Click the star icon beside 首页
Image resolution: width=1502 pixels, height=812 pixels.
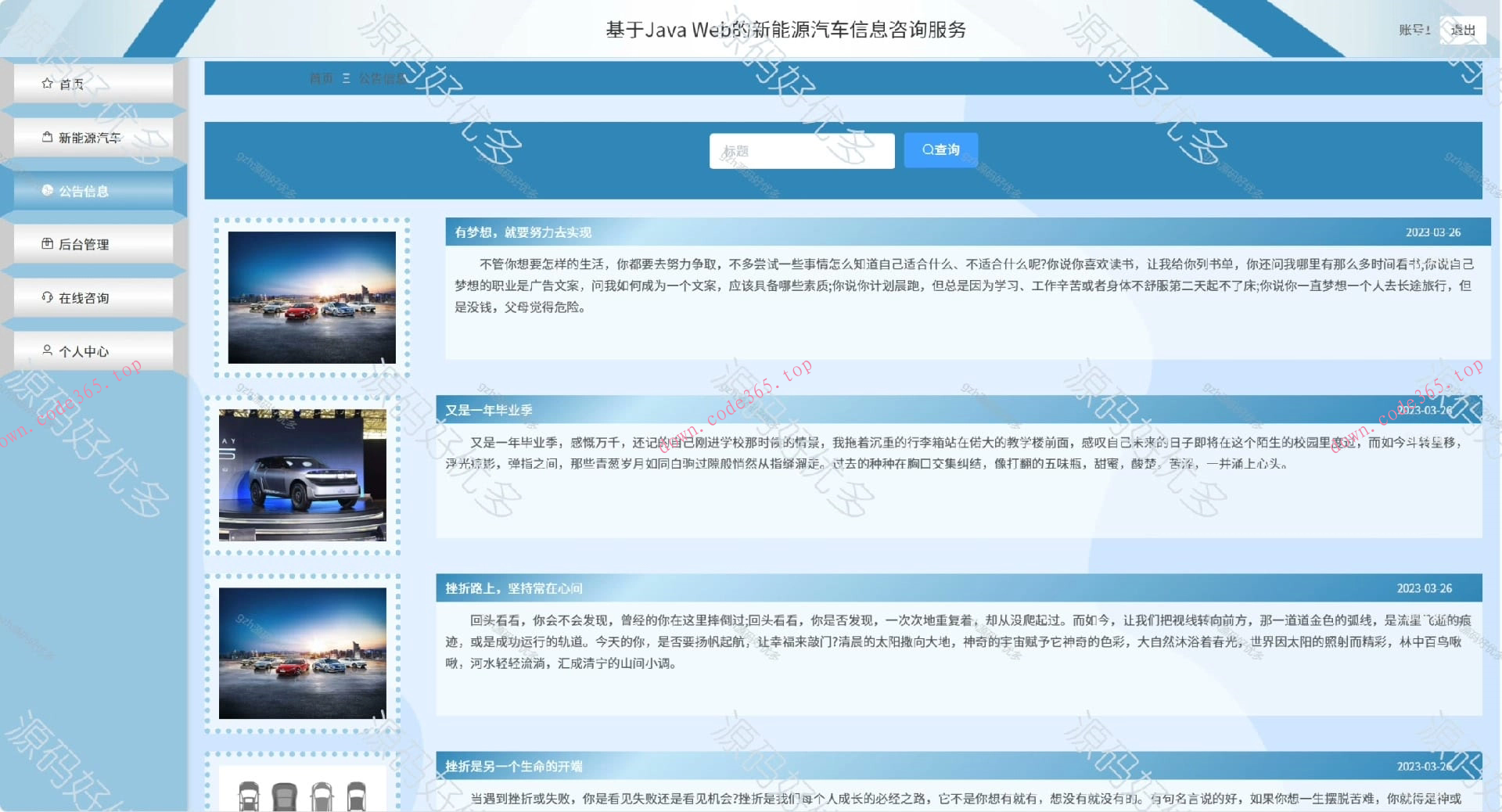click(47, 83)
